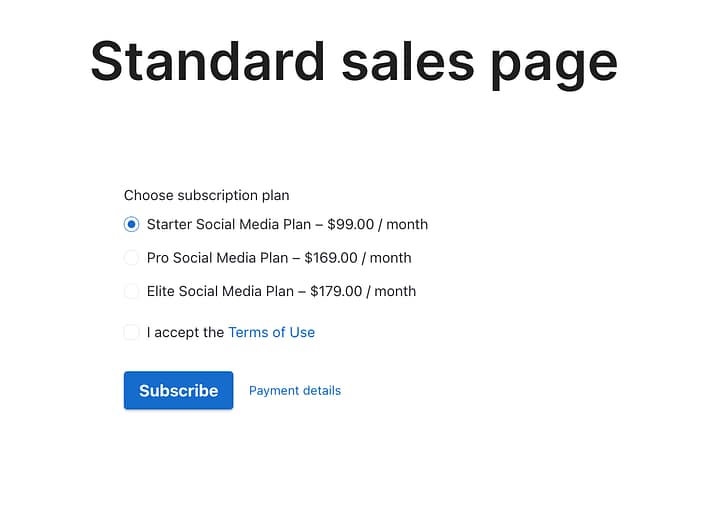Viewport: 712px width, 511px height.
Task: Click the word 'Standard' in the heading
Action: pos(208,62)
